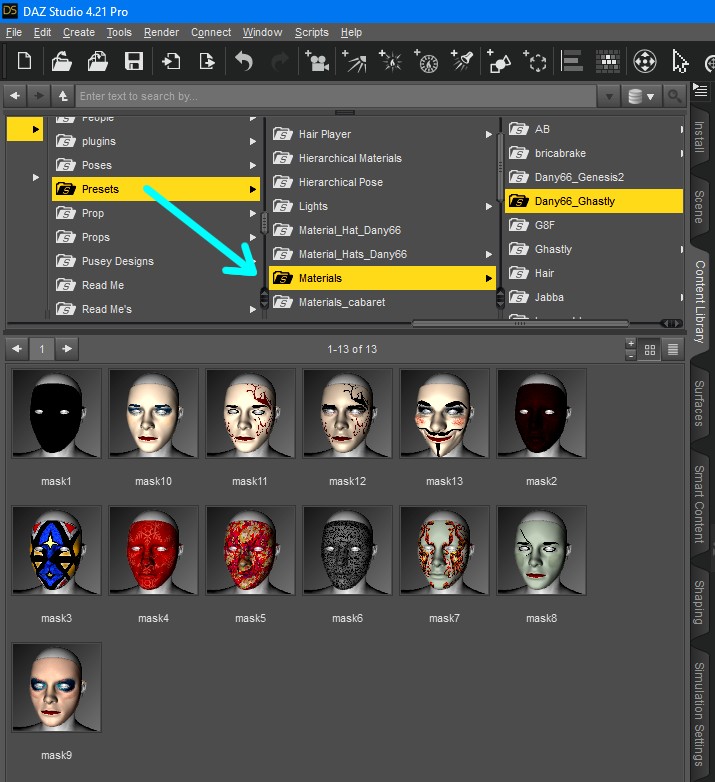Select the Node Selection arrow tool
This screenshot has width=715, height=782.
[x=680, y=61]
